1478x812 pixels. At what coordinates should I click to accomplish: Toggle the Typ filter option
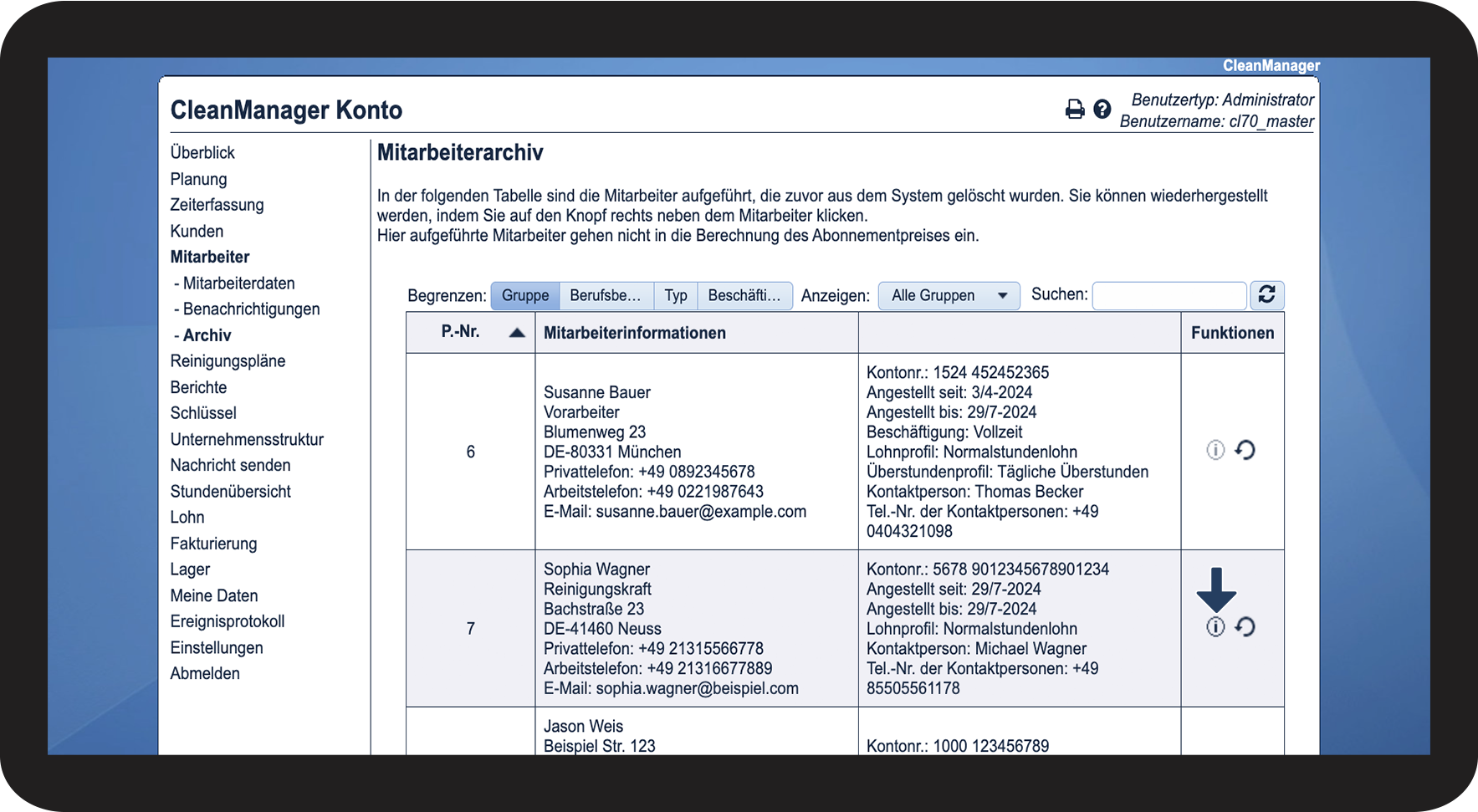click(x=676, y=296)
